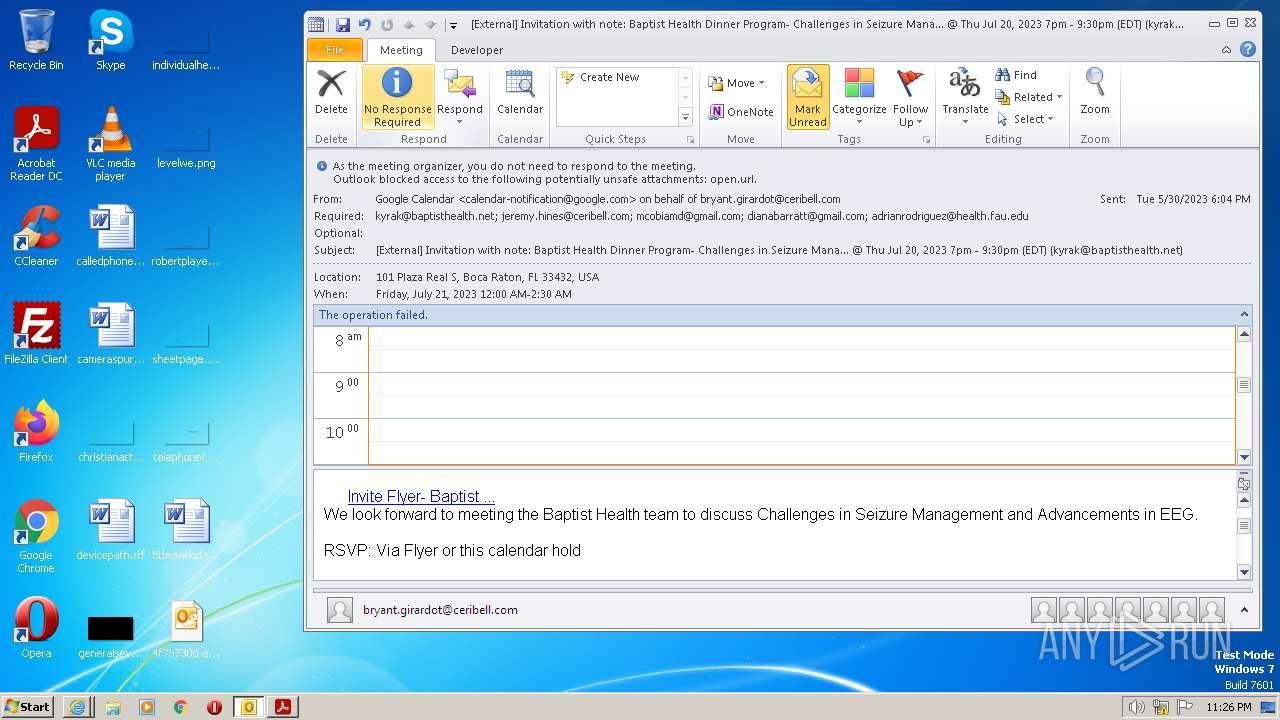Click Save icon in Quick Access Toolbar
Viewport: 1280px width, 720px height.
point(343,24)
